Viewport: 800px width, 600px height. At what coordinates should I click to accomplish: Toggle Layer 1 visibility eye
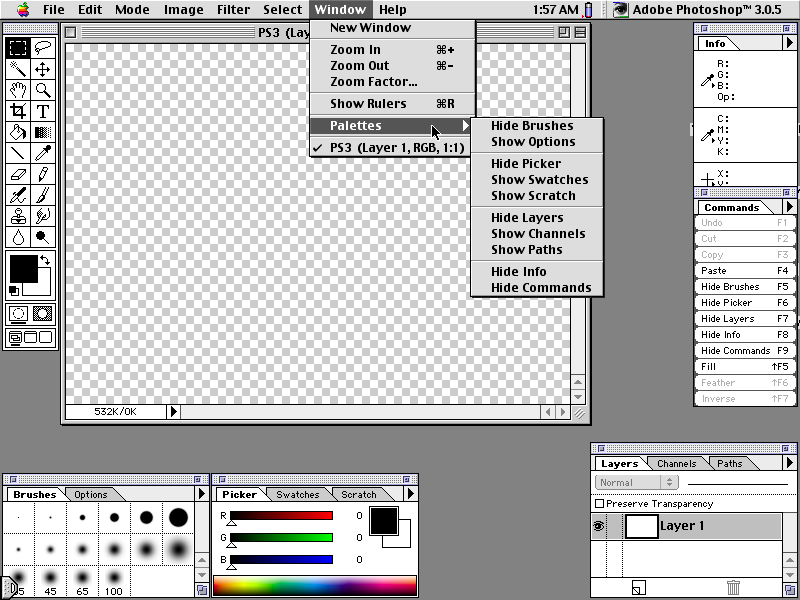[598, 526]
